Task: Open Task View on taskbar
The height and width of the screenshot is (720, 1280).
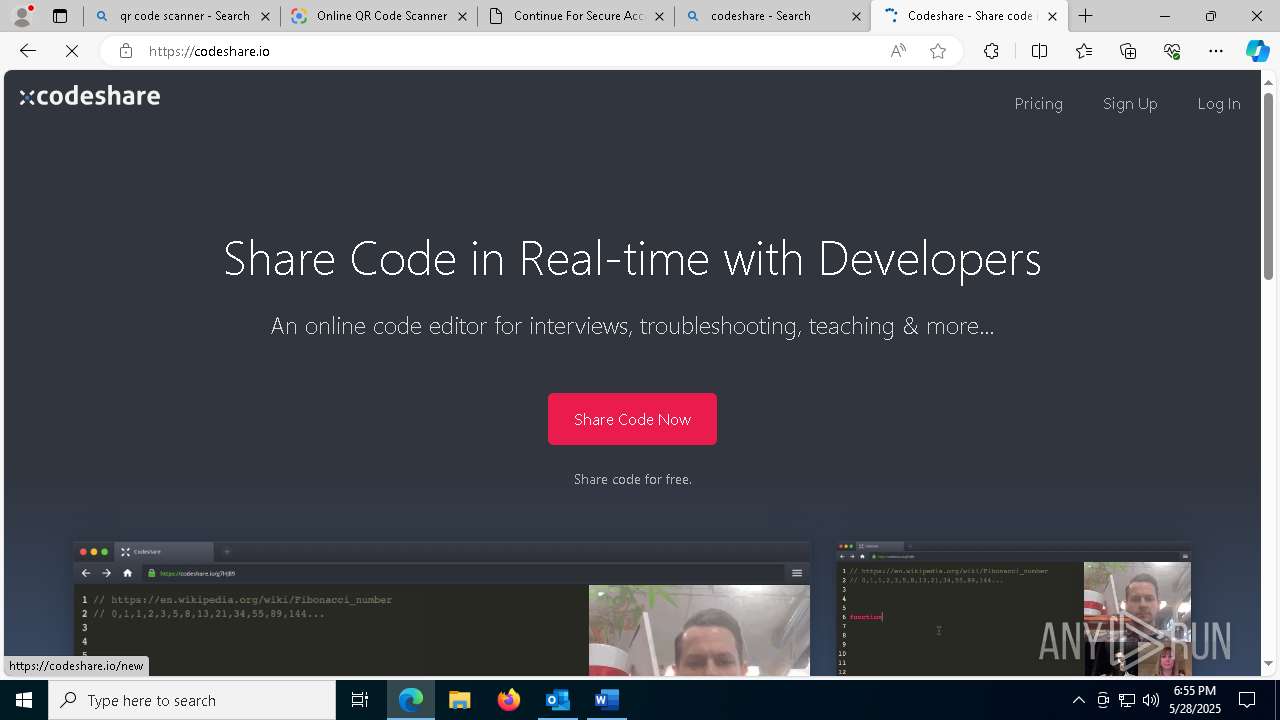Action: tap(360, 700)
